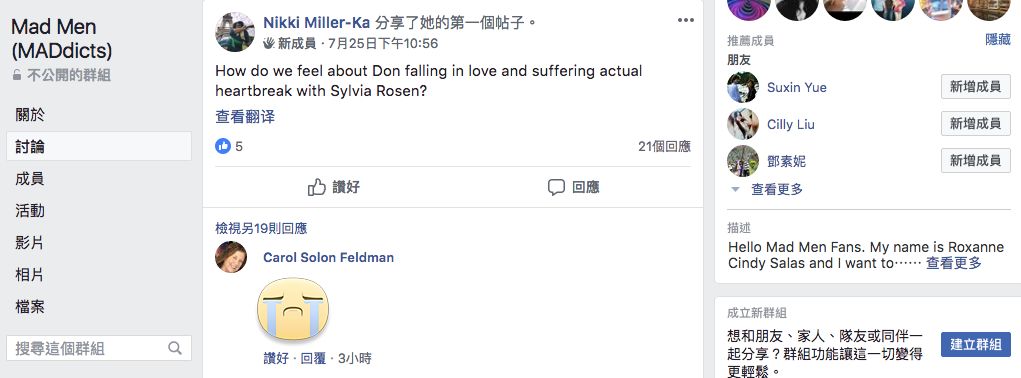Click the search magnifier in the group search box

pos(175,348)
